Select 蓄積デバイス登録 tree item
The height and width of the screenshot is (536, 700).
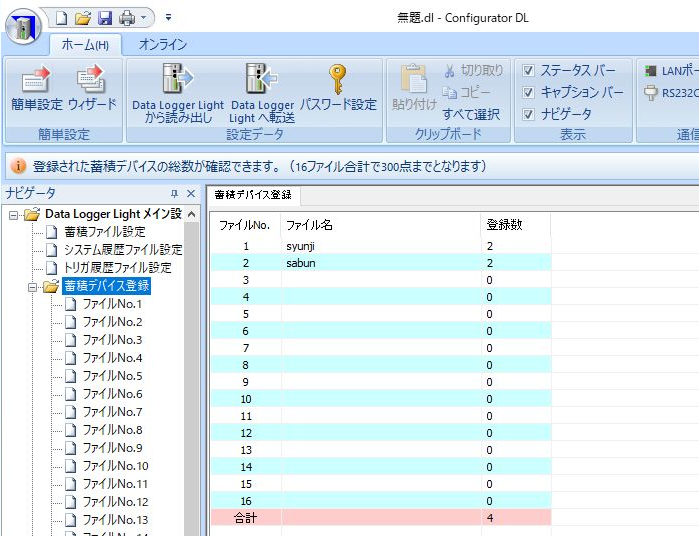pyautogui.click(x=106, y=286)
